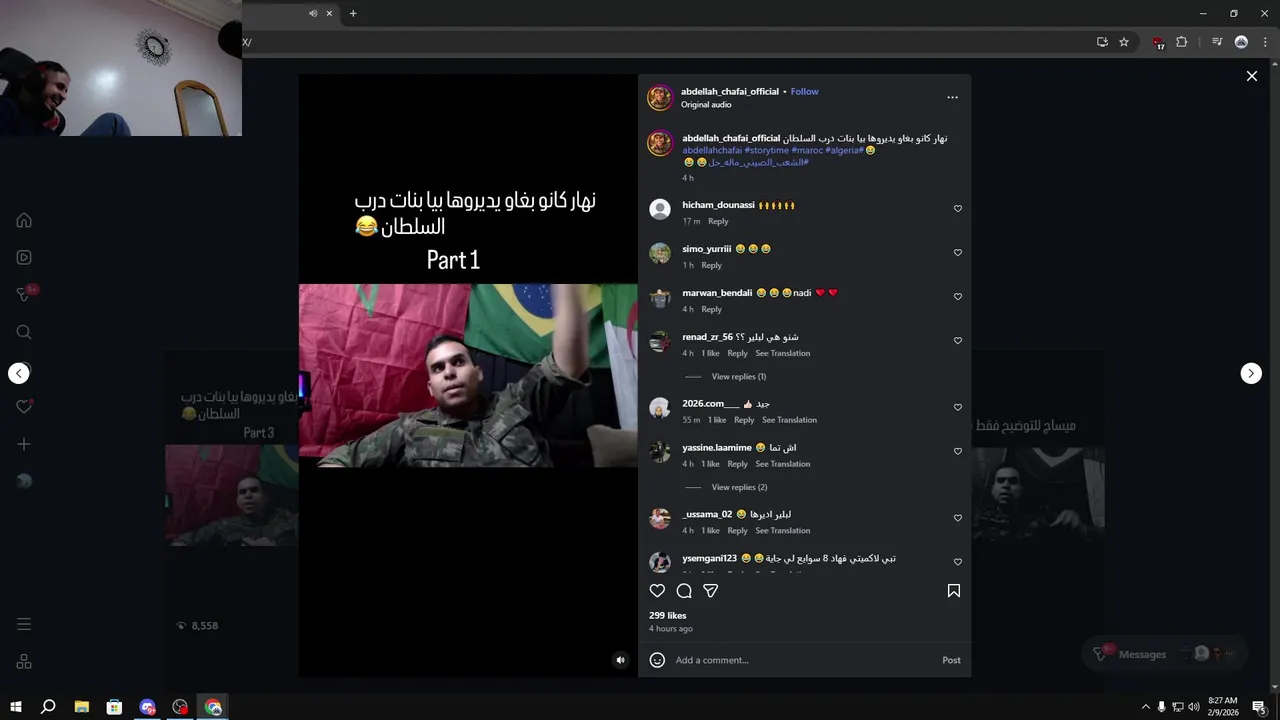1280x720 pixels.
Task: Close the current browser tab
Action: [x=329, y=13]
